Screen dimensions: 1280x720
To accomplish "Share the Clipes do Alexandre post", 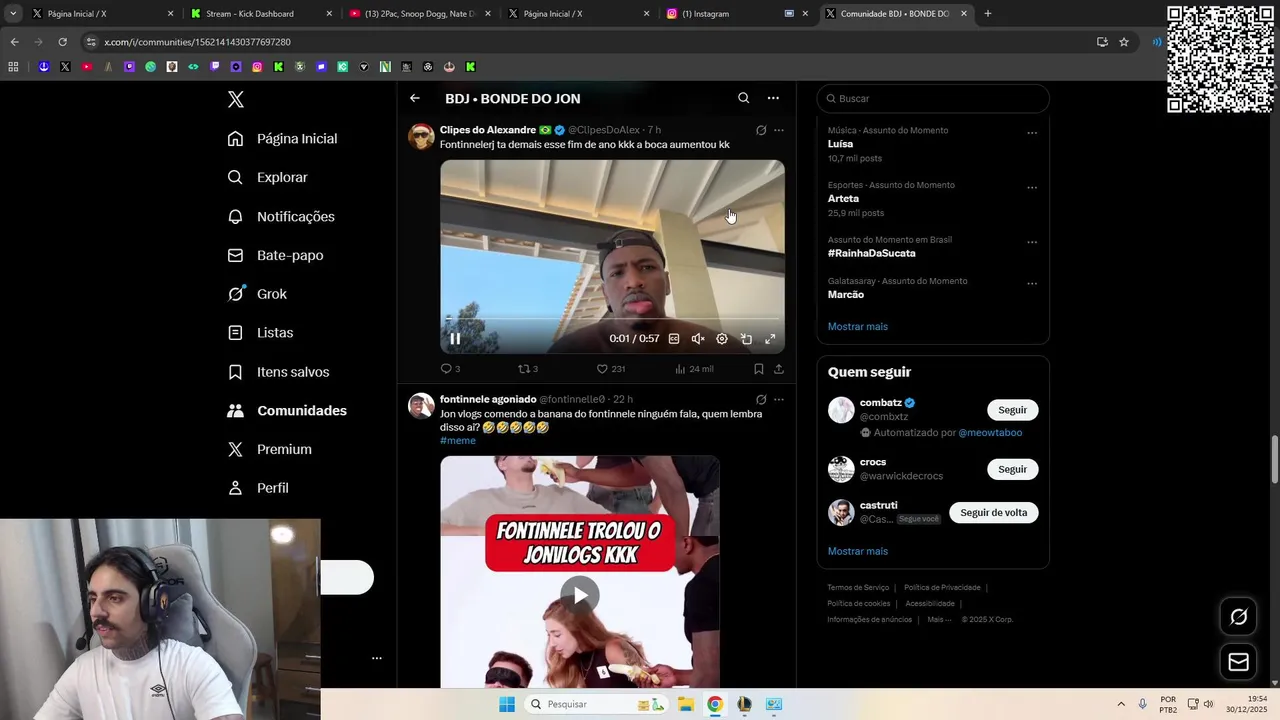I will point(779,369).
